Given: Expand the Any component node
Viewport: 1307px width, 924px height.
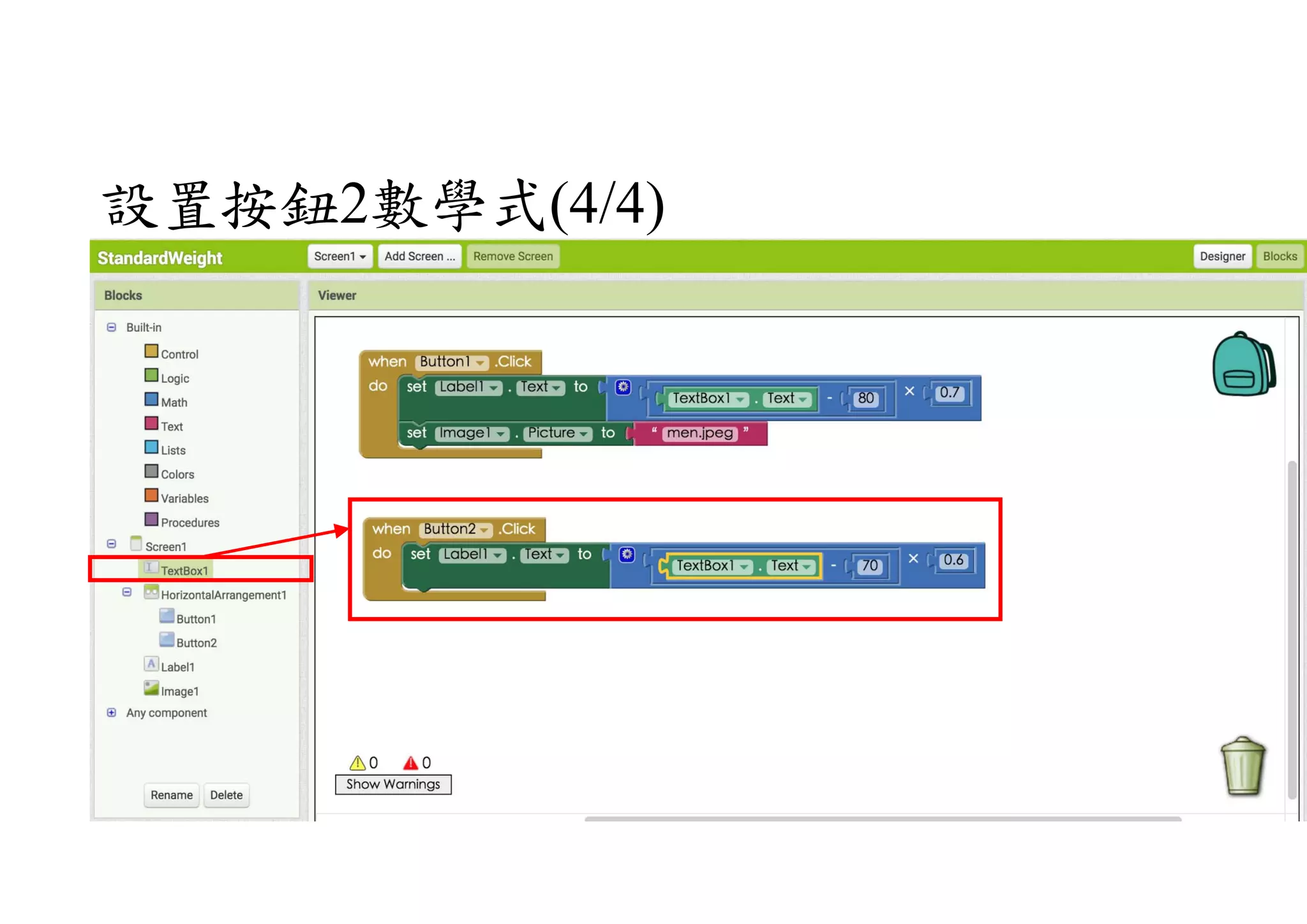Looking at the screenshot, I should coord(112,713).
